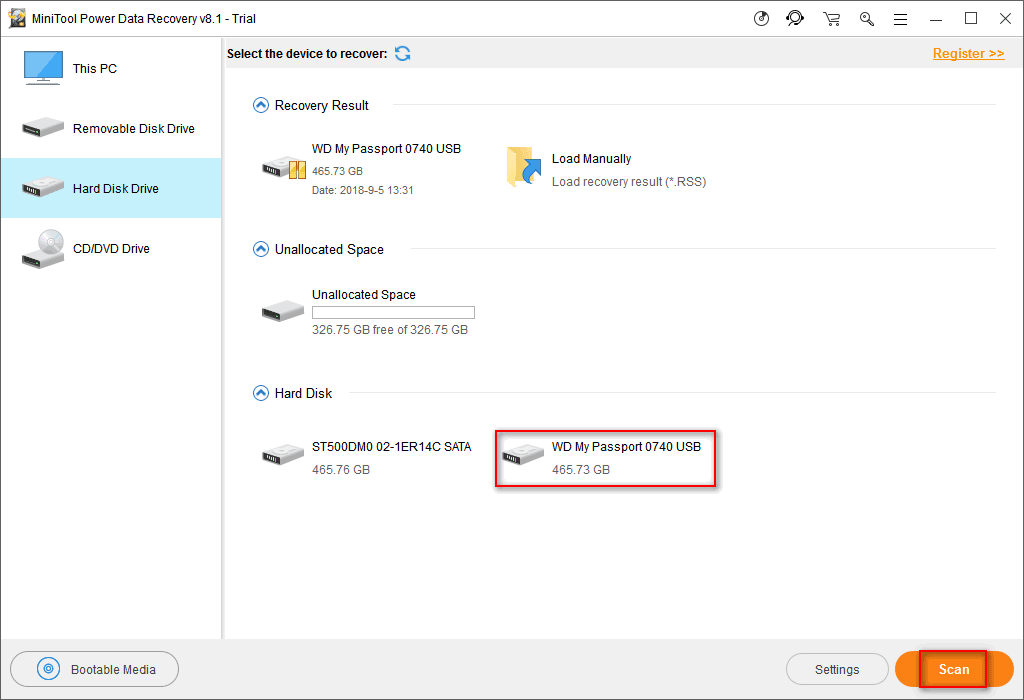Open the Register >> link
This screenshot has width=1024, height=700.
968,54
